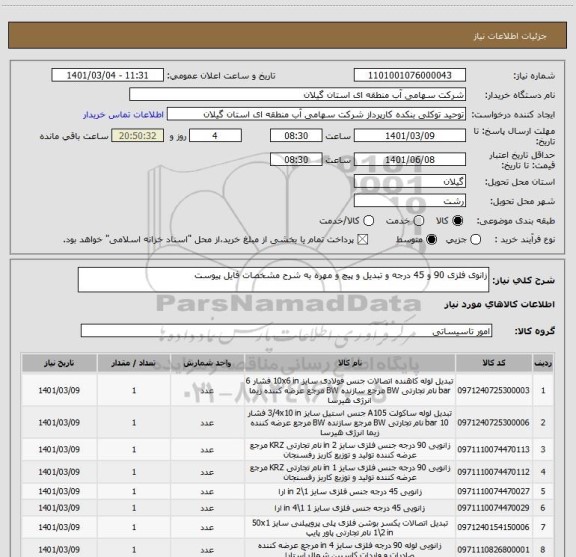The height and width of the screenshot is (557, 576).
Task: Toggle the اسناد خزانه اسلامی payment checkbox
Action: [363, 240]
